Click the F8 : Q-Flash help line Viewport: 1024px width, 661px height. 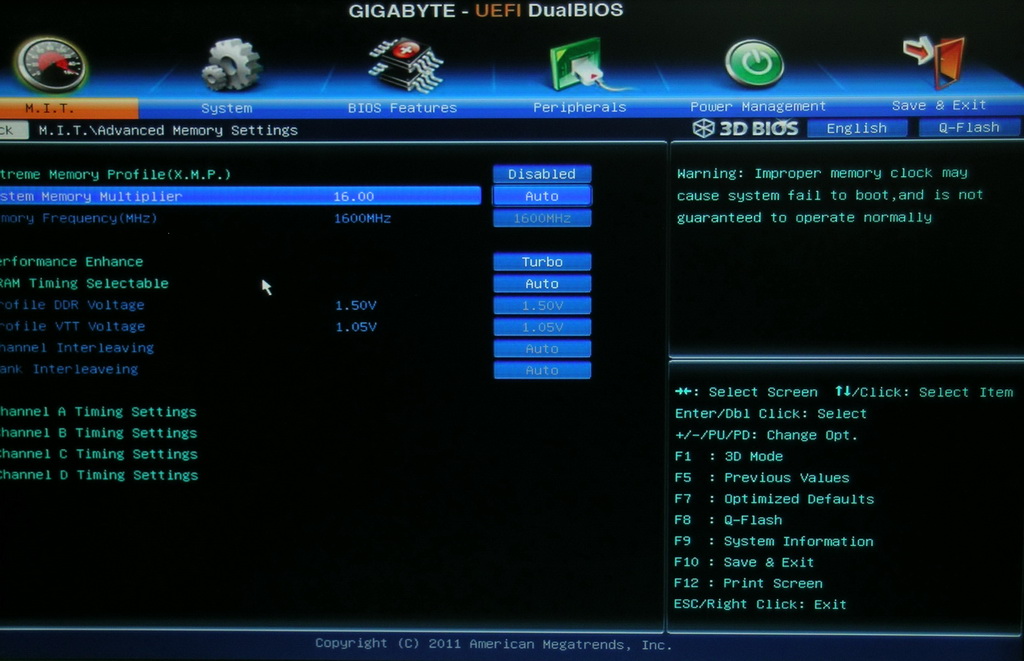(x=728, y=520)
